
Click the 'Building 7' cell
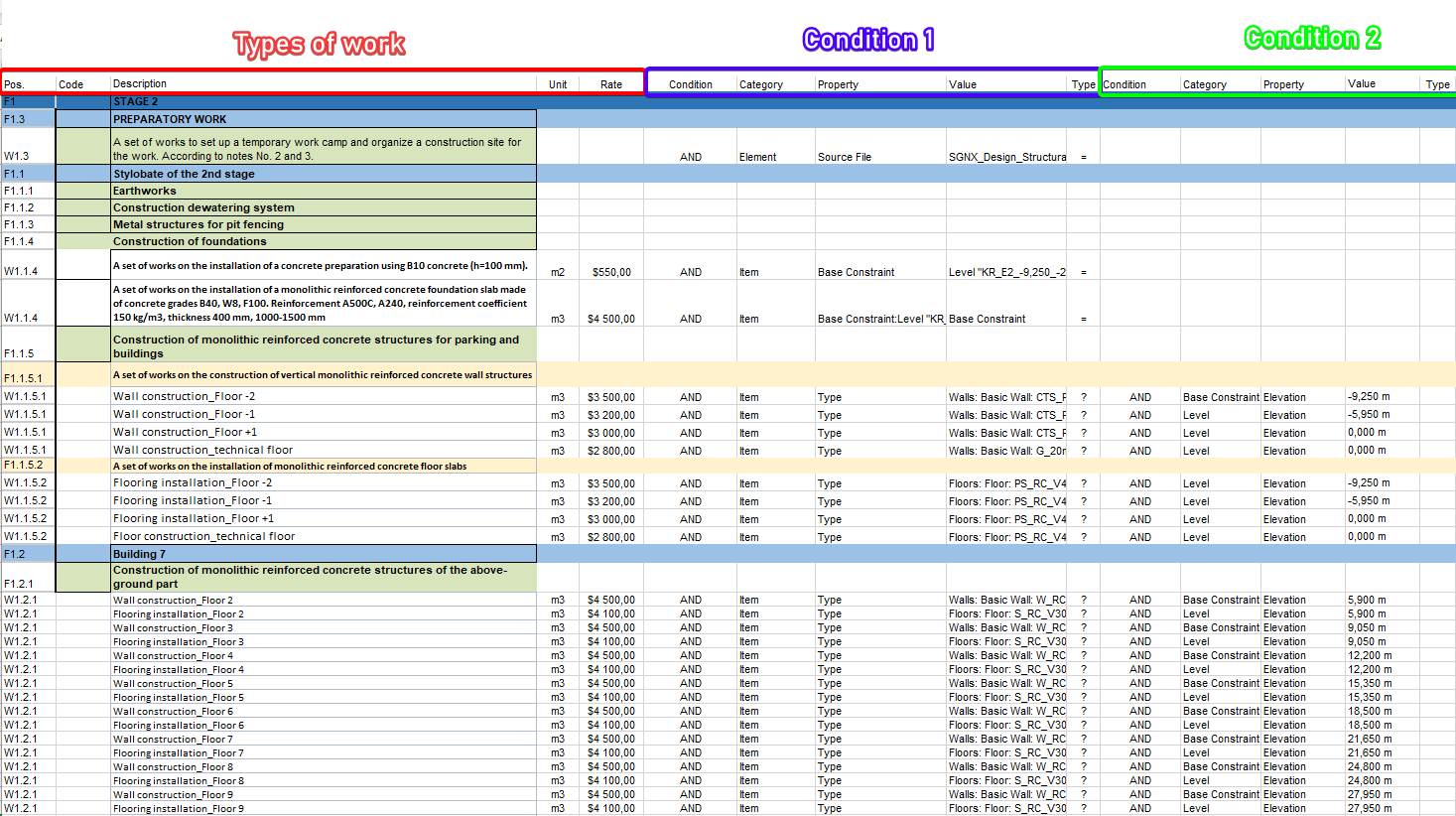[x=323, y=554]
